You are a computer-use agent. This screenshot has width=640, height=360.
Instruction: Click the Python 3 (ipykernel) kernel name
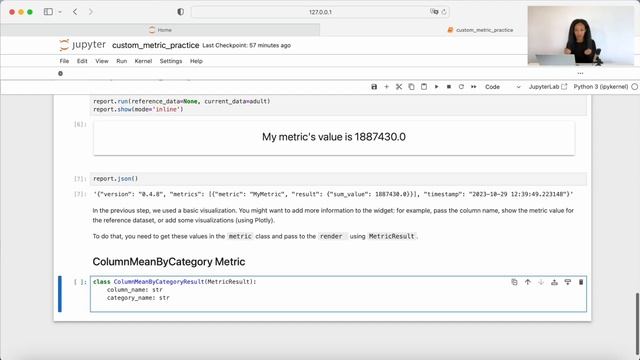[600, 87]
